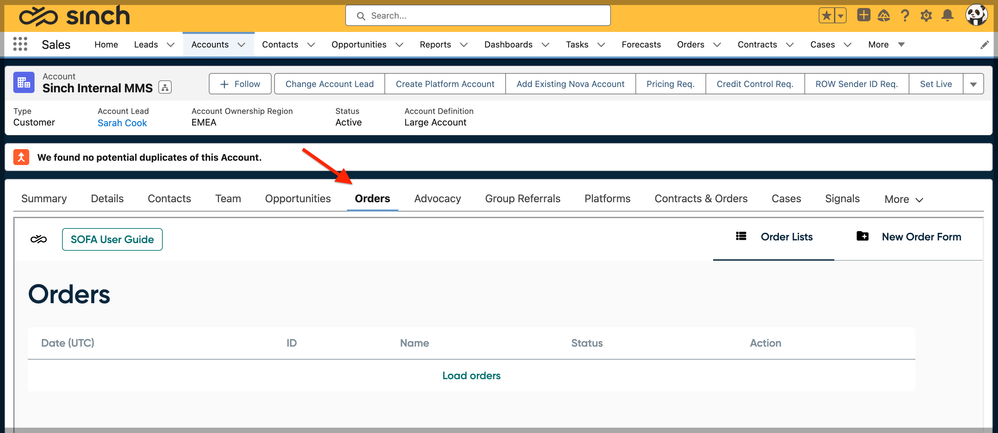Switch to the Platforms tab

point(607,199)
